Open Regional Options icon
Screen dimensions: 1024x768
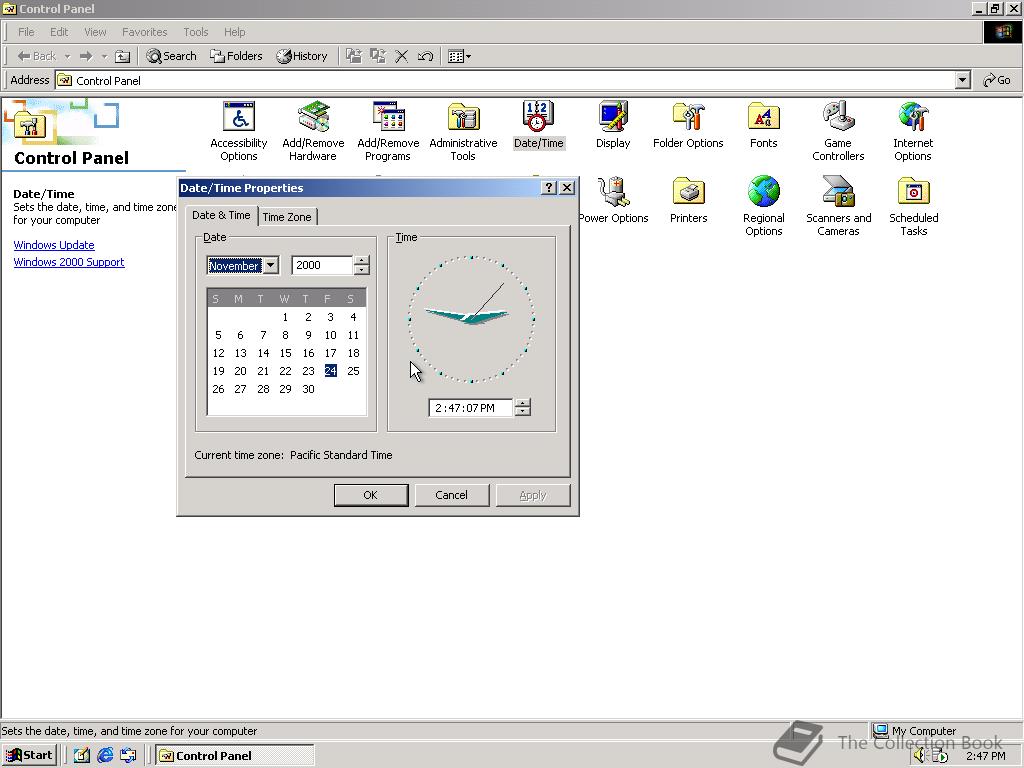pyautogui.click(x=763, y=206)
